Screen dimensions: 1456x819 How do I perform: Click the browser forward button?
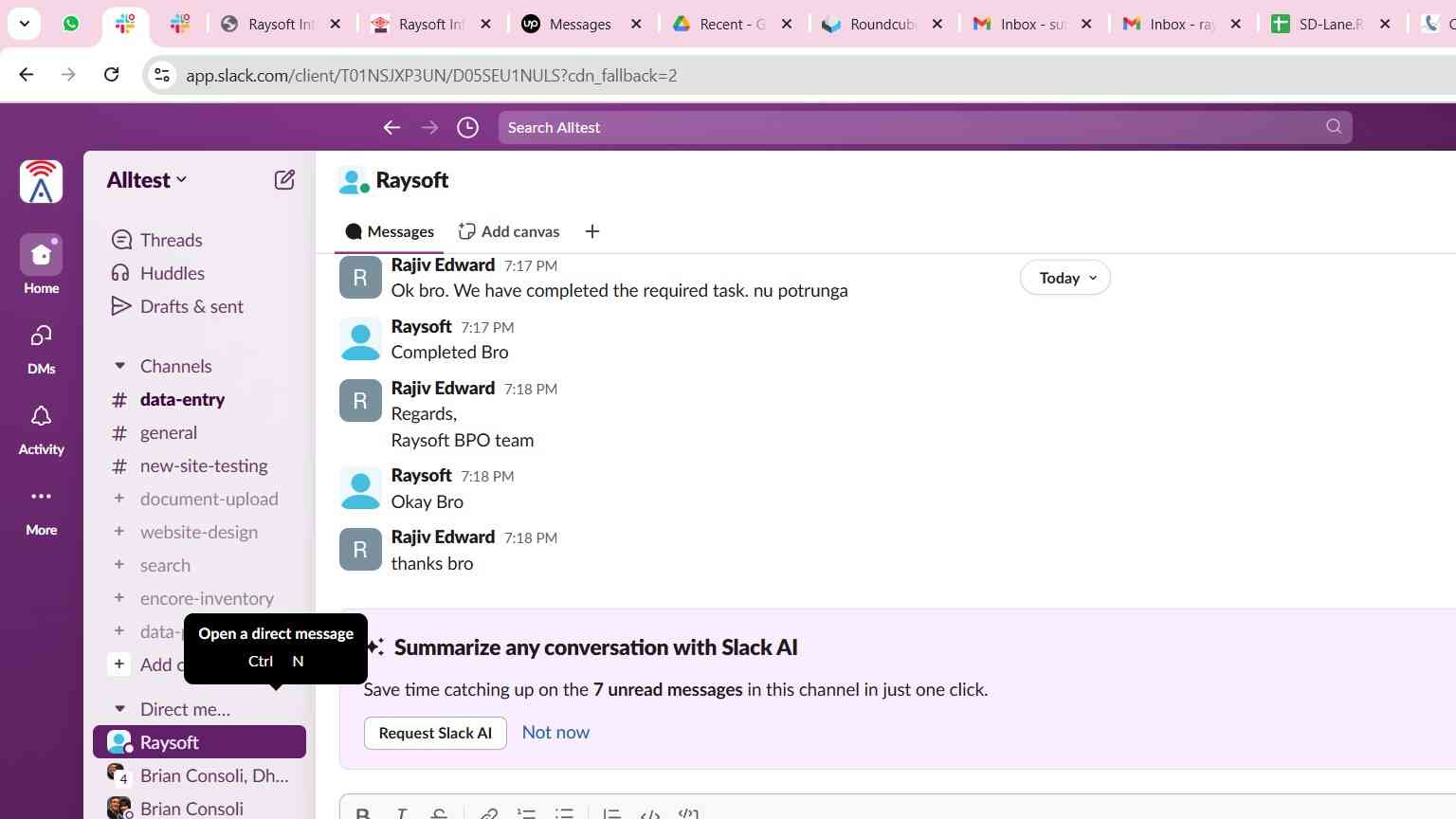pos(68,75)
